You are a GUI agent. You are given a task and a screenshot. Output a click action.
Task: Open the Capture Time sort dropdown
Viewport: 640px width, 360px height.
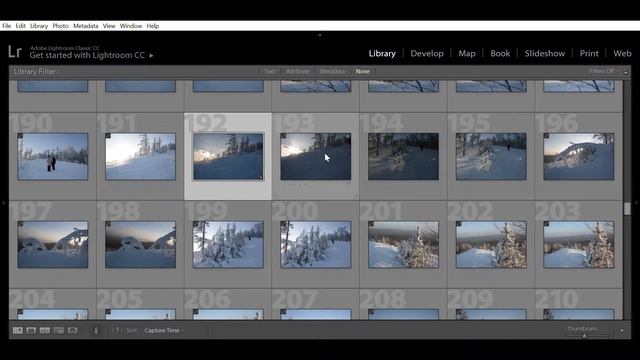[164, 330]
